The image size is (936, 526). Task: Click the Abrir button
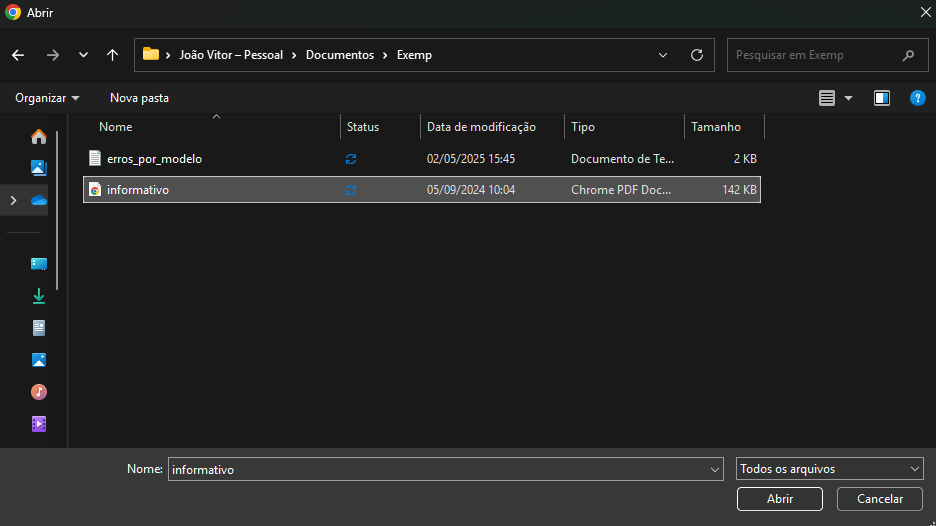[779, 499]
